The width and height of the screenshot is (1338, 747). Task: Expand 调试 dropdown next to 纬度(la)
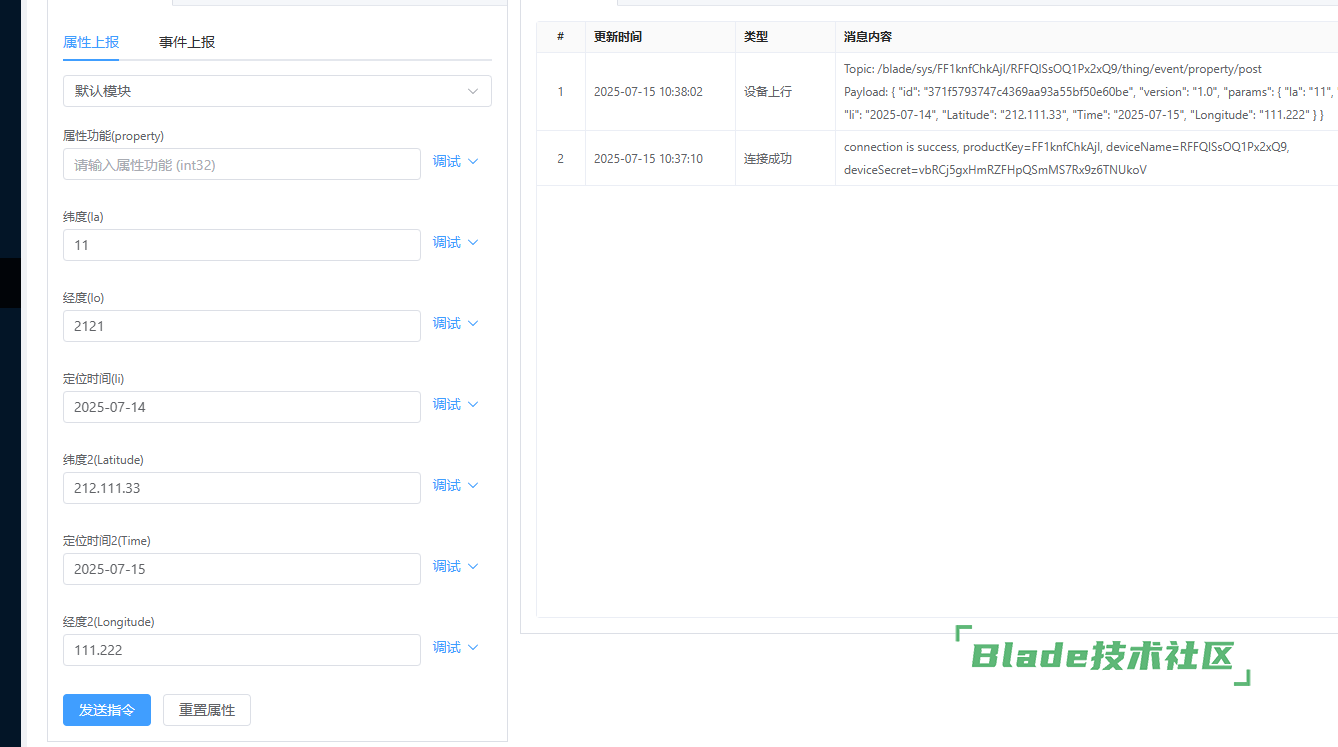pyautogui.click(x=456, y=243)
